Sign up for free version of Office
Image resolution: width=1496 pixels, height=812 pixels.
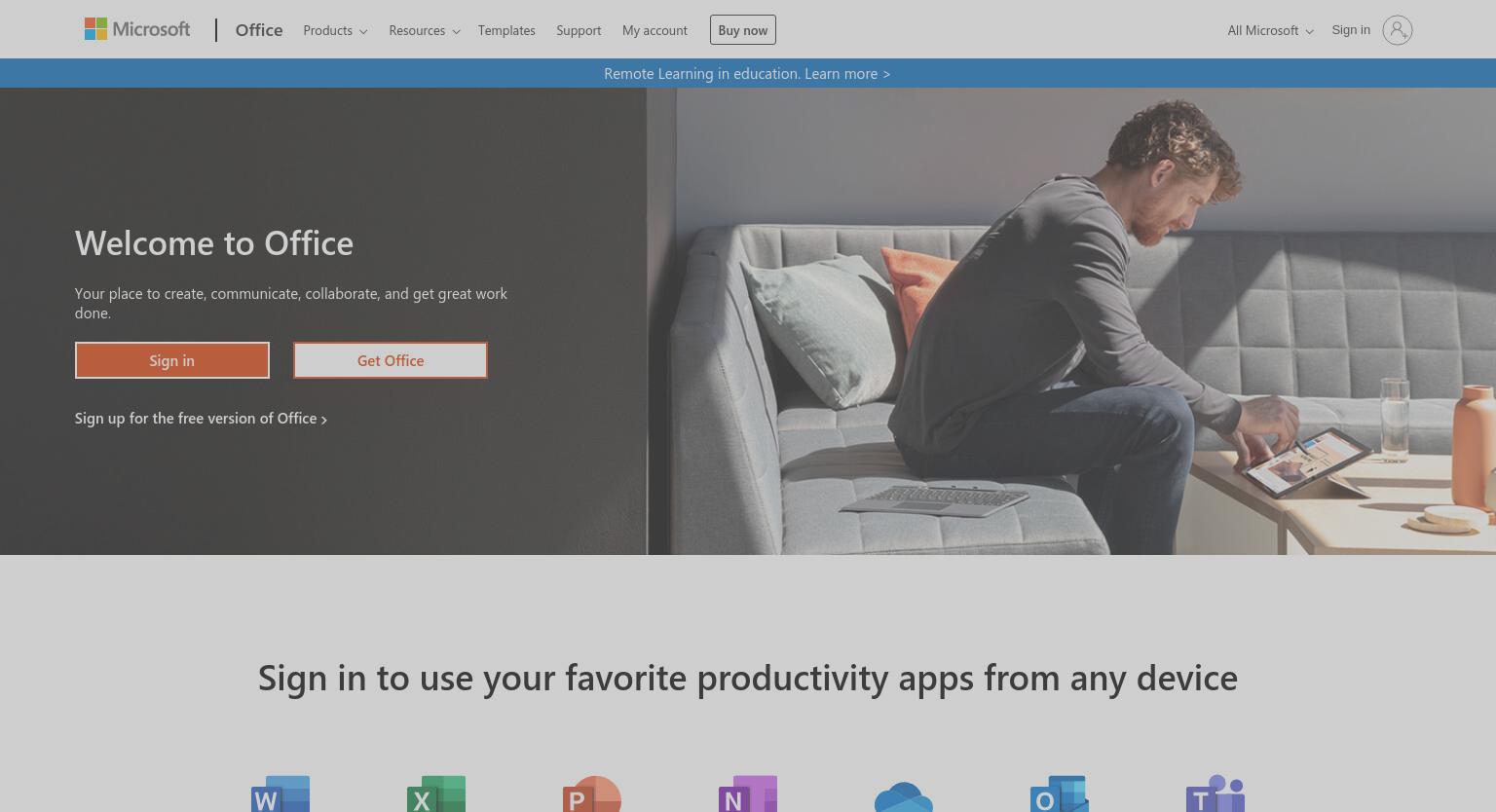click(x=201, y=418)
